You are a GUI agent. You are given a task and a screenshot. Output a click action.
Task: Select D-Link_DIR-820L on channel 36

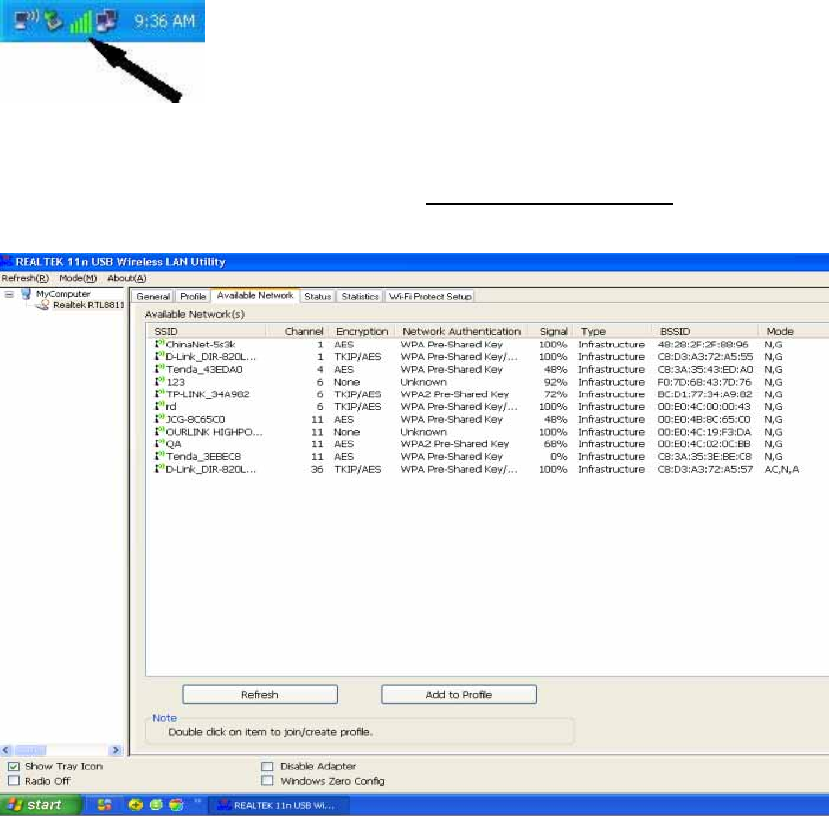[x=476, y=469]
